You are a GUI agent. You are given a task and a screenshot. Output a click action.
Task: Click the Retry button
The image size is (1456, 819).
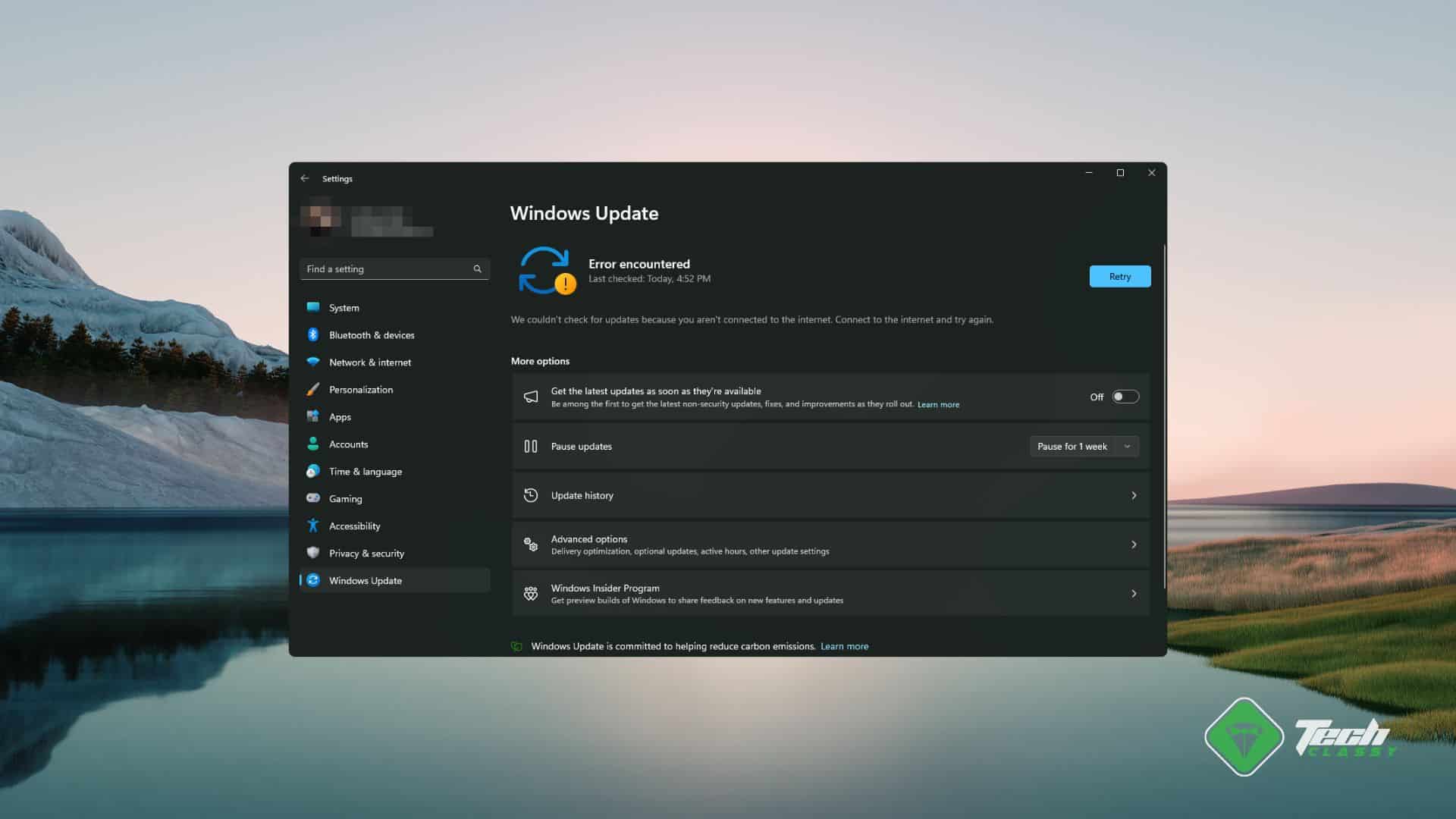1119,277
